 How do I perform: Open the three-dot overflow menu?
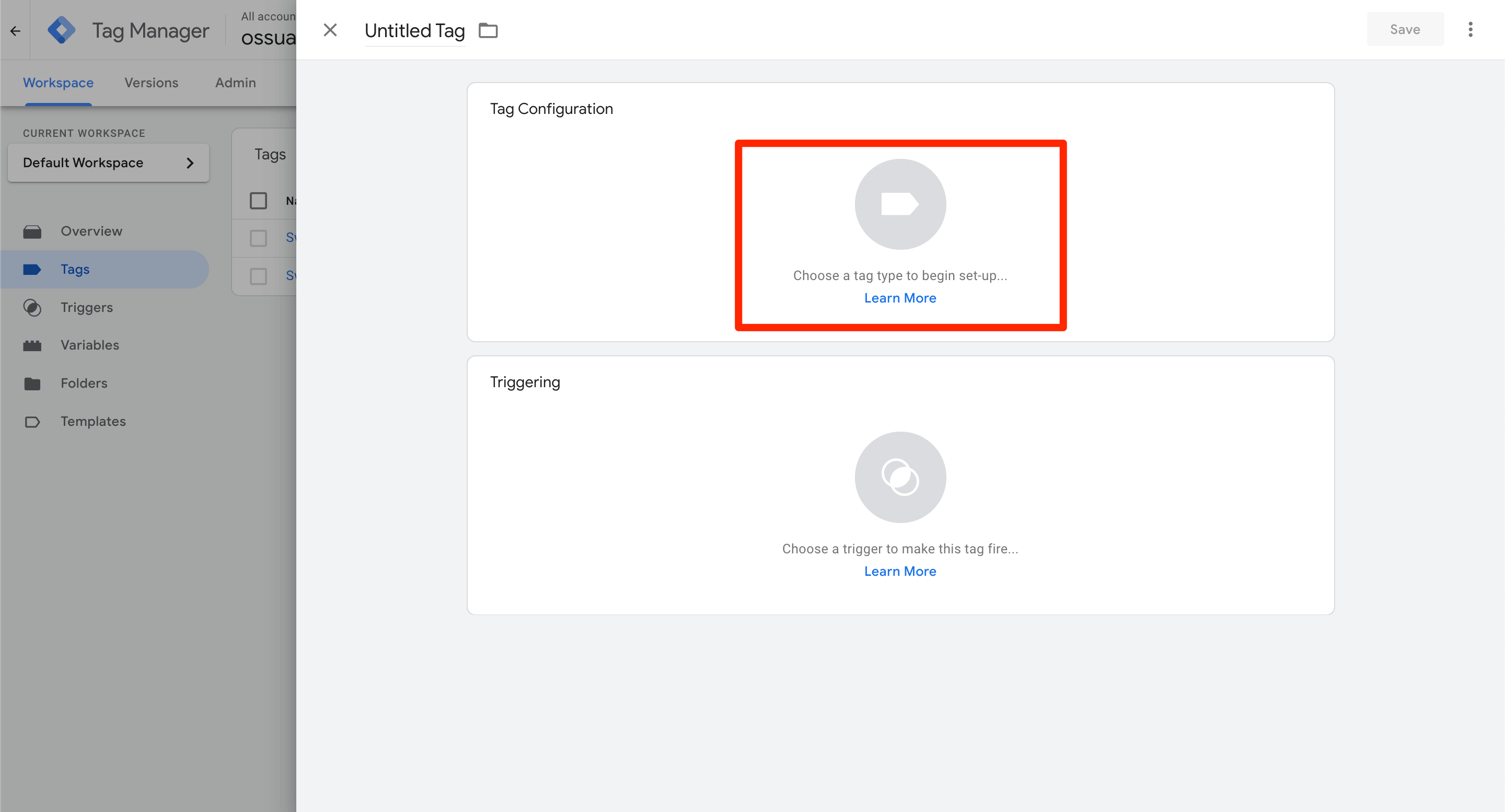click(1471, 29)
